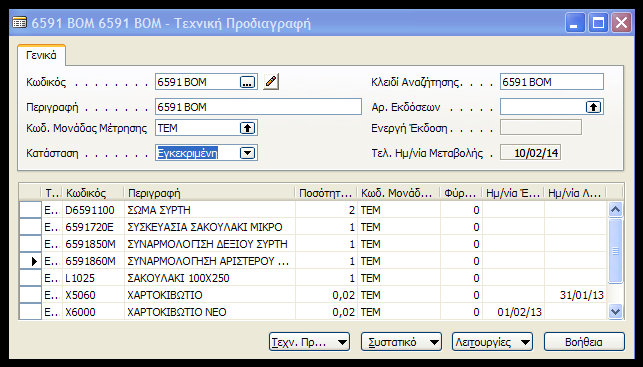Click the Κλειδί Αναζήτησης input field
Screen dimensions: 643x367
(x=552, y=82)
